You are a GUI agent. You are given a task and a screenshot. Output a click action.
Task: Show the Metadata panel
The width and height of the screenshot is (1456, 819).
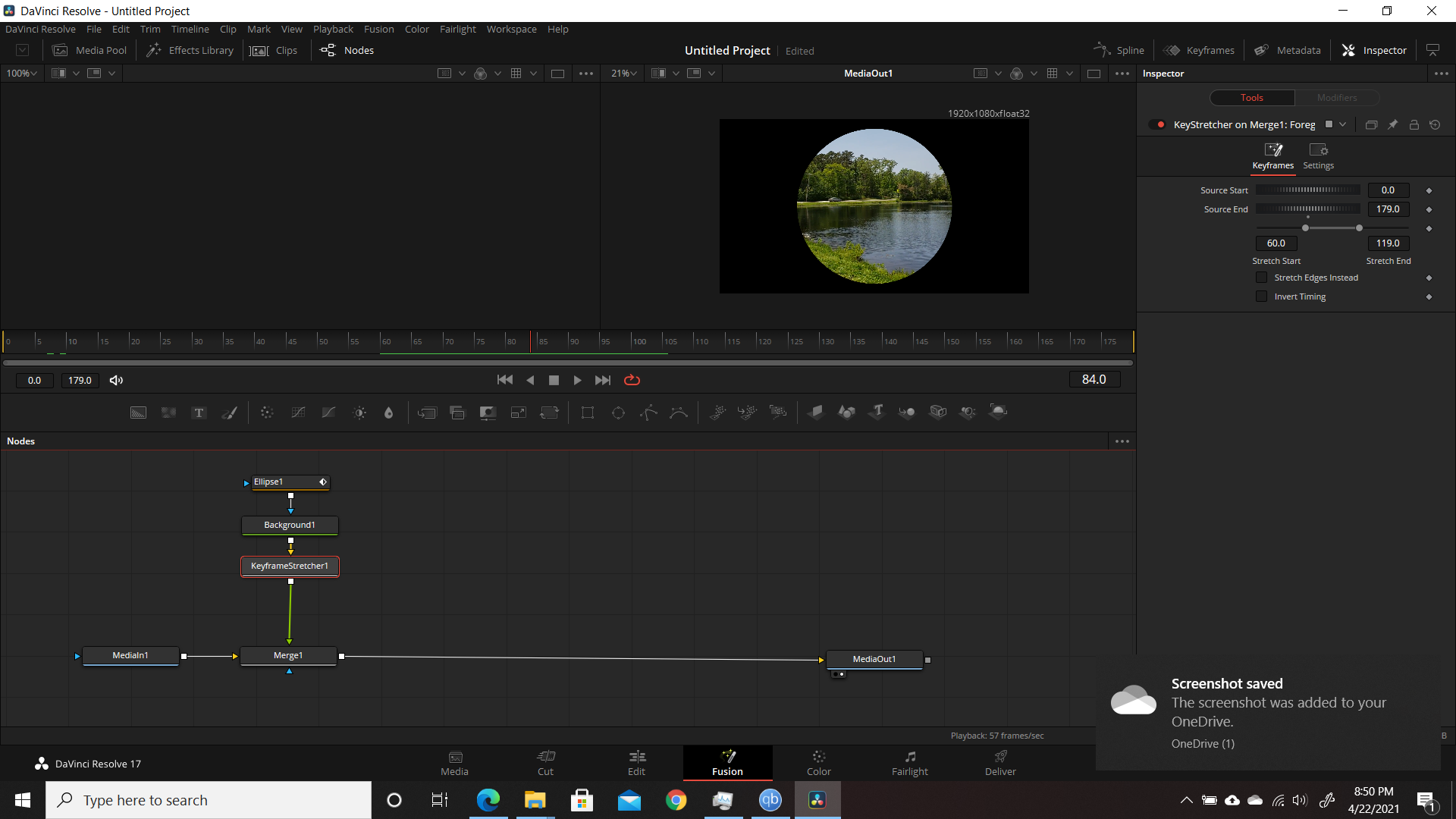pos(1287,50)
